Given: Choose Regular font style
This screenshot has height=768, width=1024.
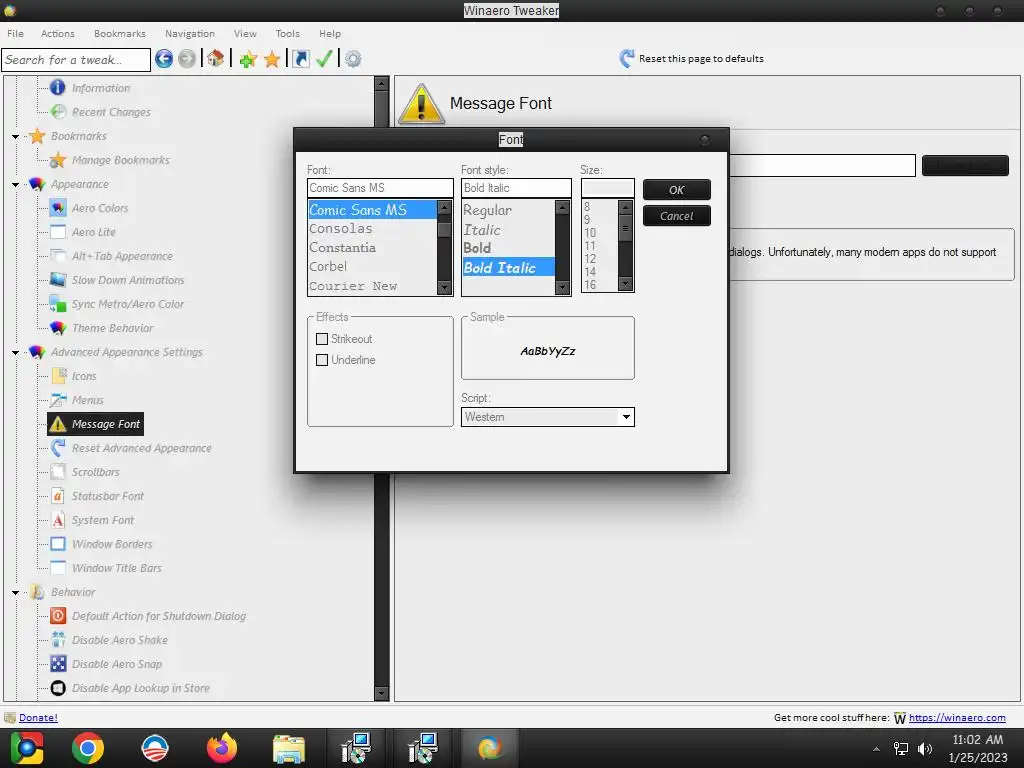Looking at the screenshot, I should 508,210.
